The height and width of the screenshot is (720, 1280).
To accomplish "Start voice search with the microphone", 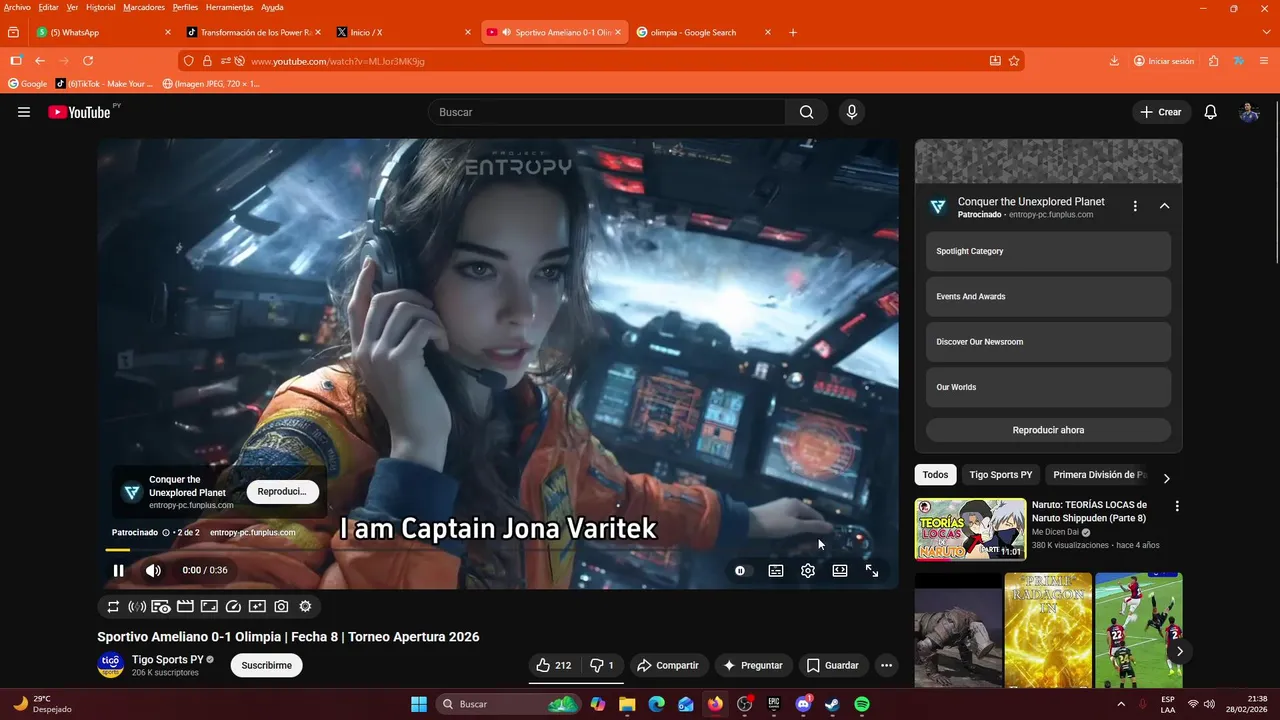I will click(852, 112).
